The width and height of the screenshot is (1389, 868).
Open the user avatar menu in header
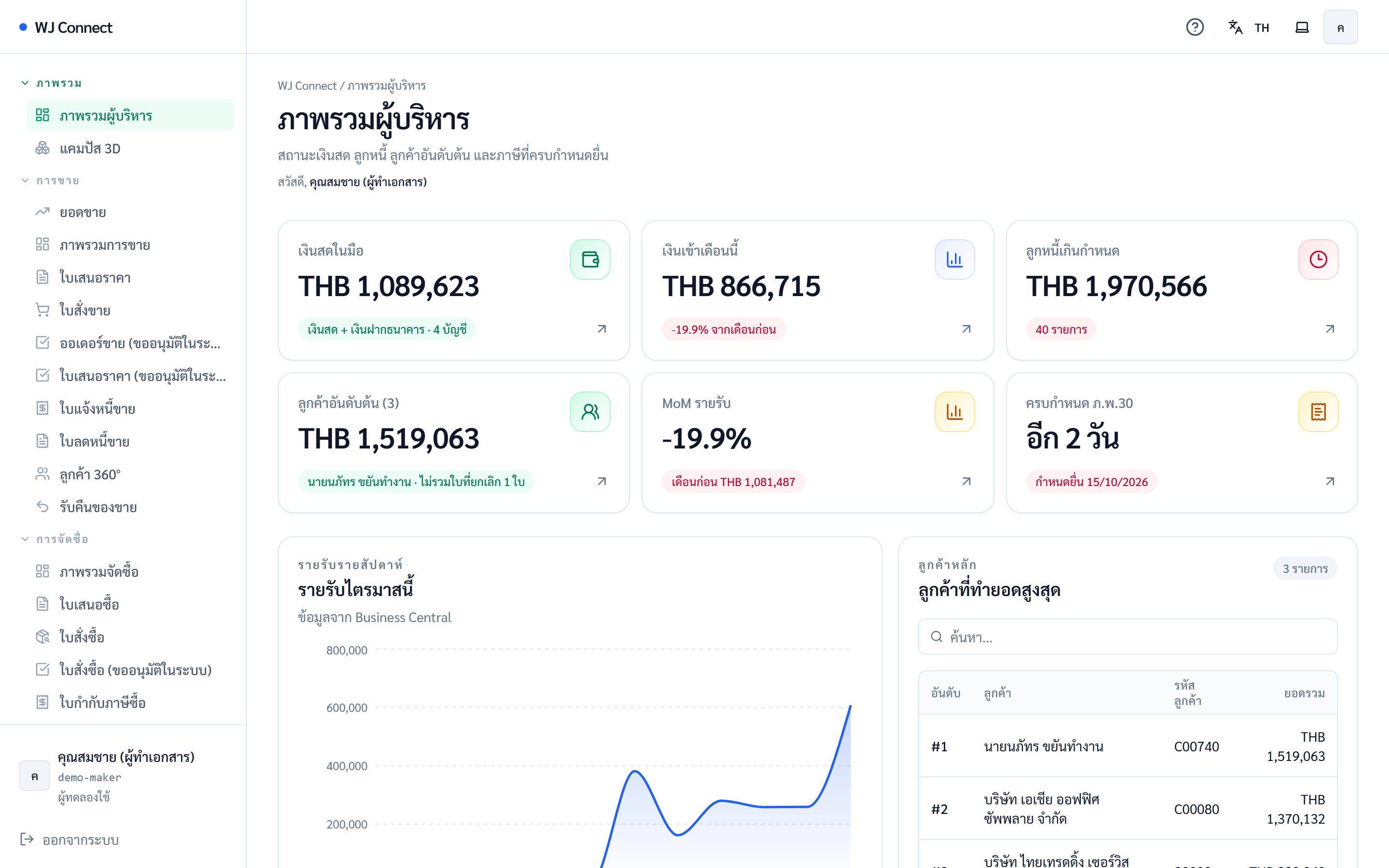pyautogui.click(x=1340, y=27)
